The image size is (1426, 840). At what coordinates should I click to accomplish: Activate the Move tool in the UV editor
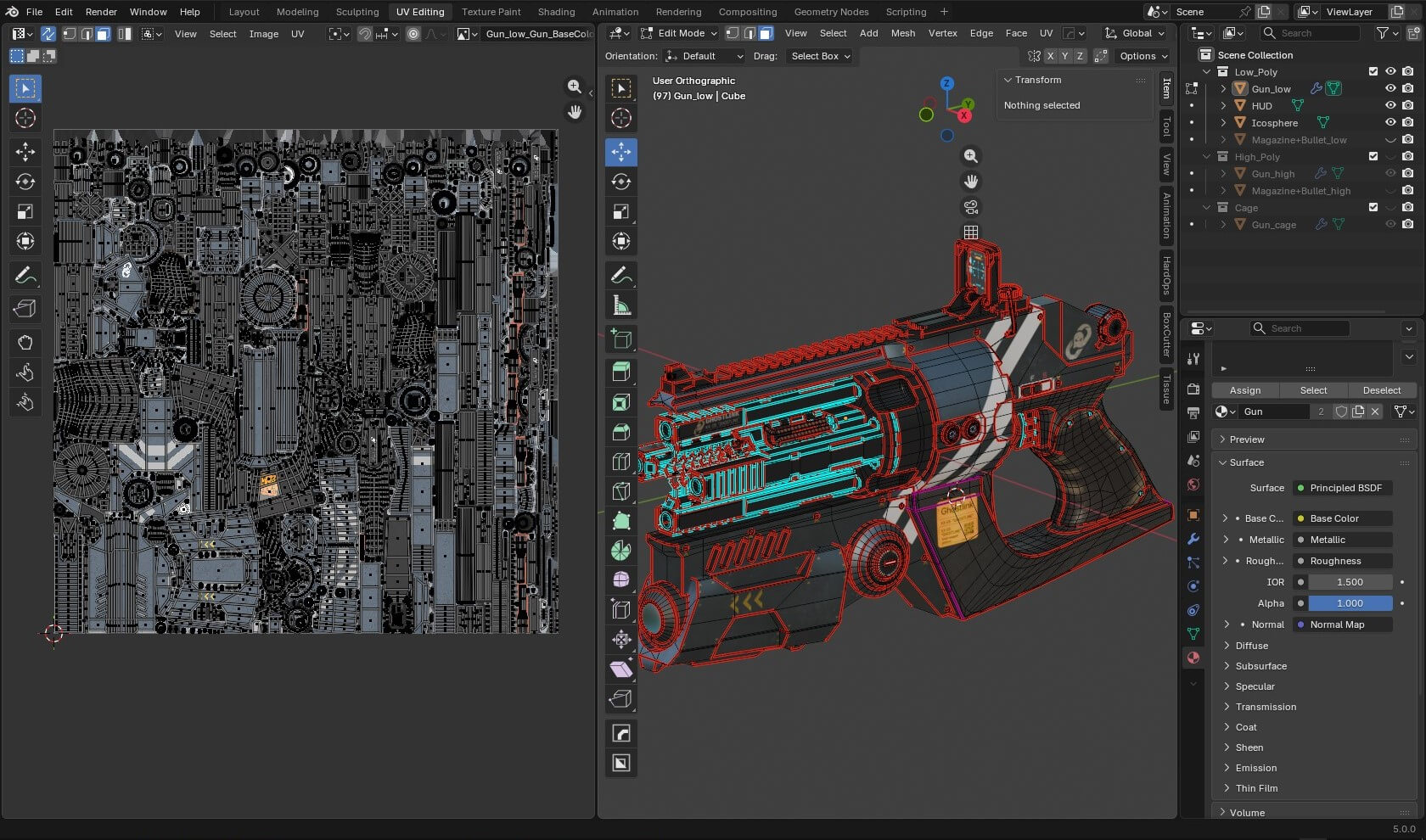(25, 152)
